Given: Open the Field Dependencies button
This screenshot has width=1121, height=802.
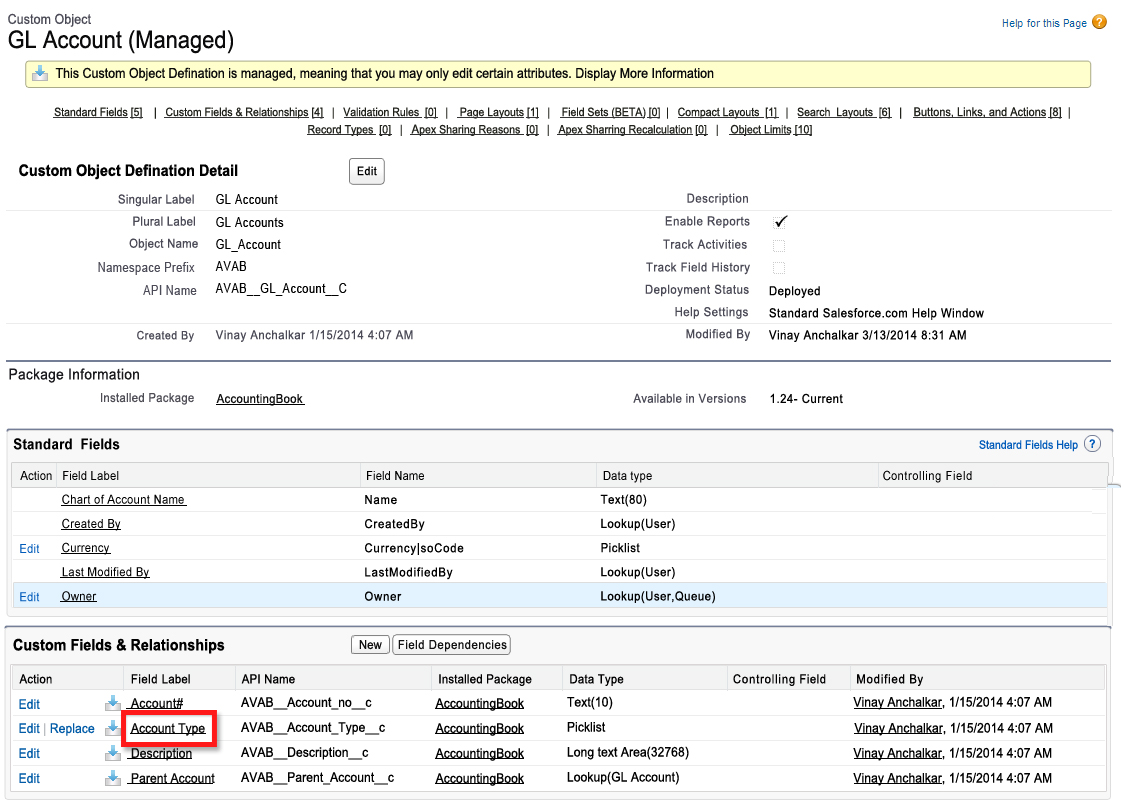Looking at the screenshot, I should pos(452,645).
